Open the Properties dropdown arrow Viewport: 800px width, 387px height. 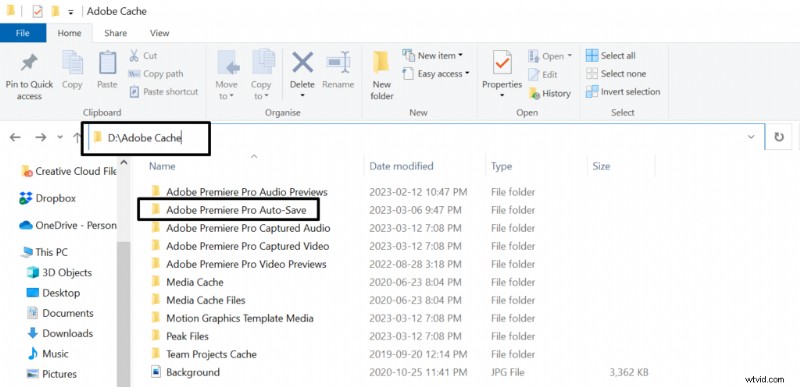[502, 96]
